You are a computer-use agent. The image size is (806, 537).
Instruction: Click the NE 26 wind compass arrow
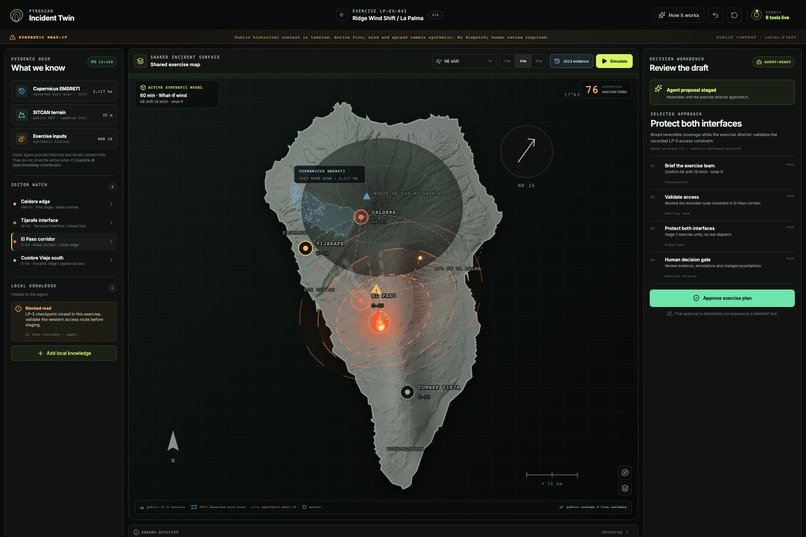[x=526, y=151]
